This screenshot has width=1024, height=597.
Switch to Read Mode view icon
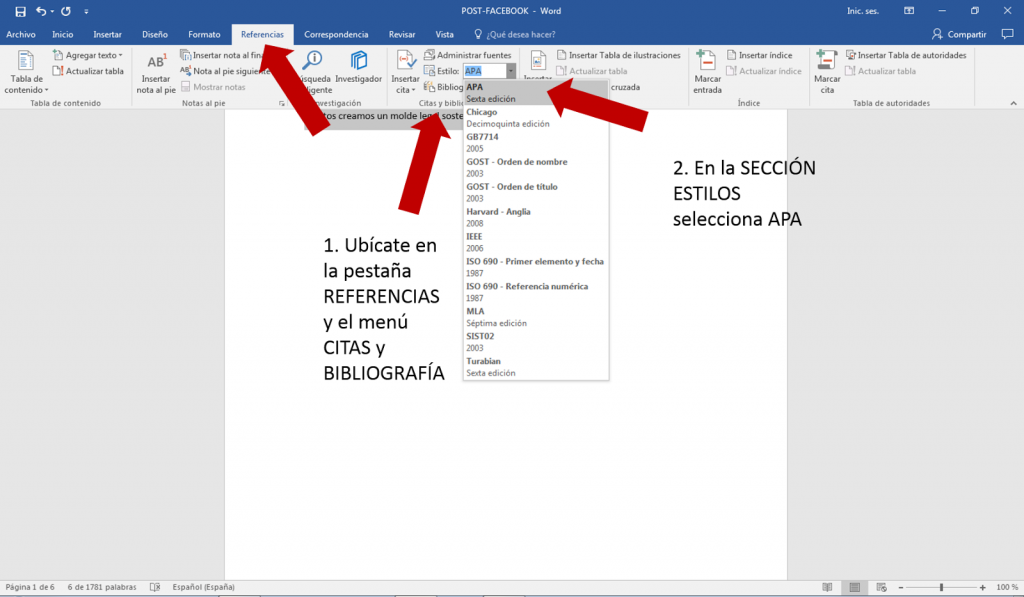click(827, 587)
